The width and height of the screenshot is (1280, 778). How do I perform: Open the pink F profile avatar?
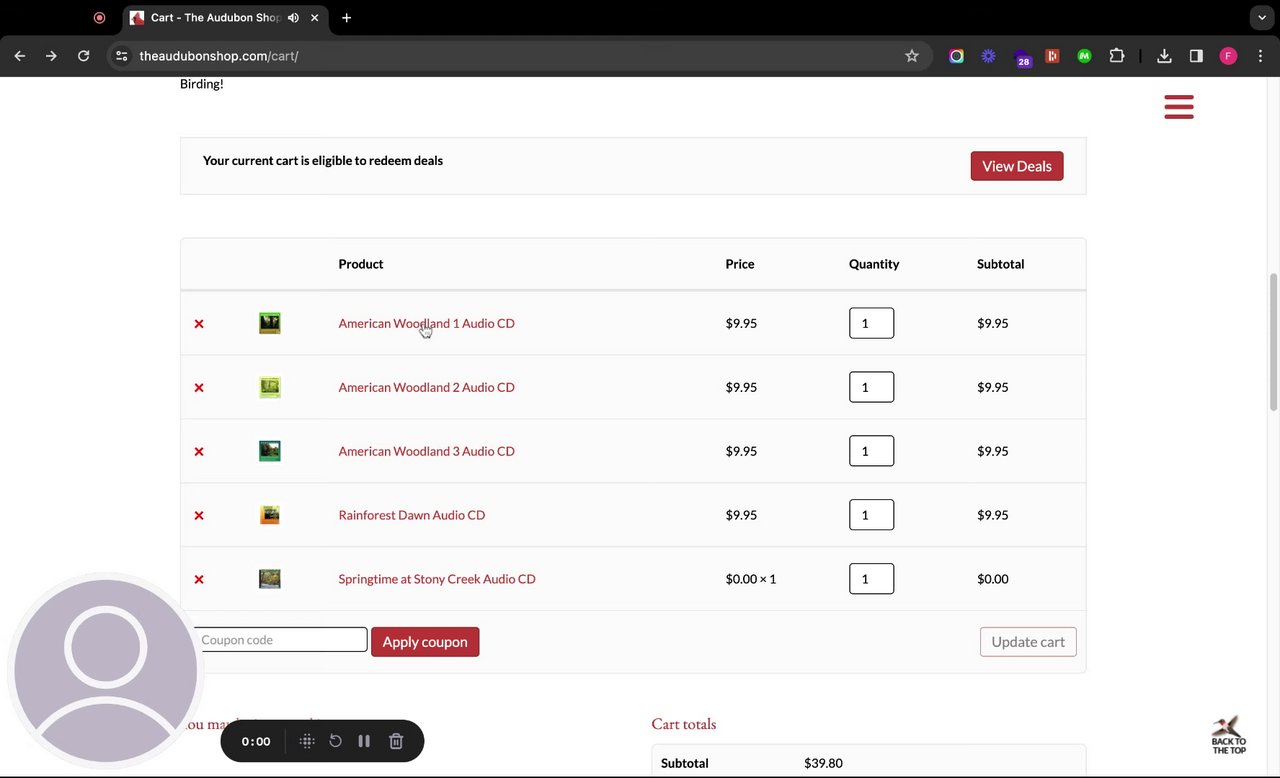tap(1228, 56)
